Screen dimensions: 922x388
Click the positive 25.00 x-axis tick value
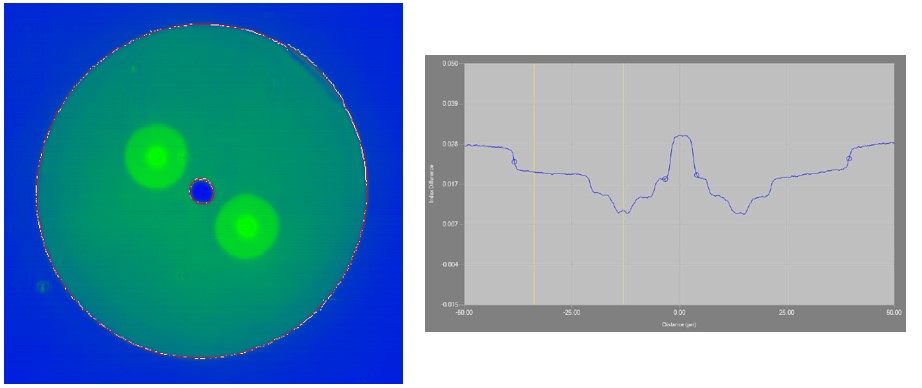[787, 312]
